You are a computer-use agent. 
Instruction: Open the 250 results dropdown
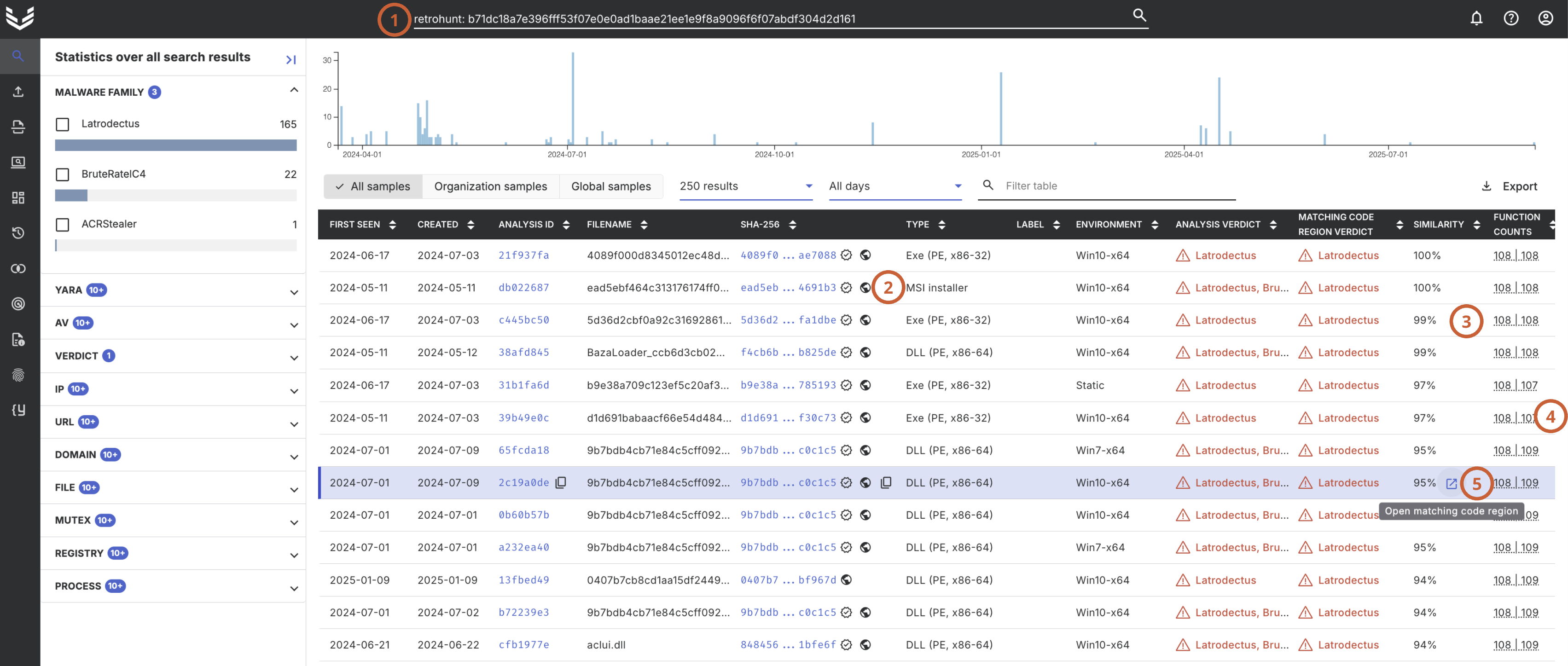point(746,186)
